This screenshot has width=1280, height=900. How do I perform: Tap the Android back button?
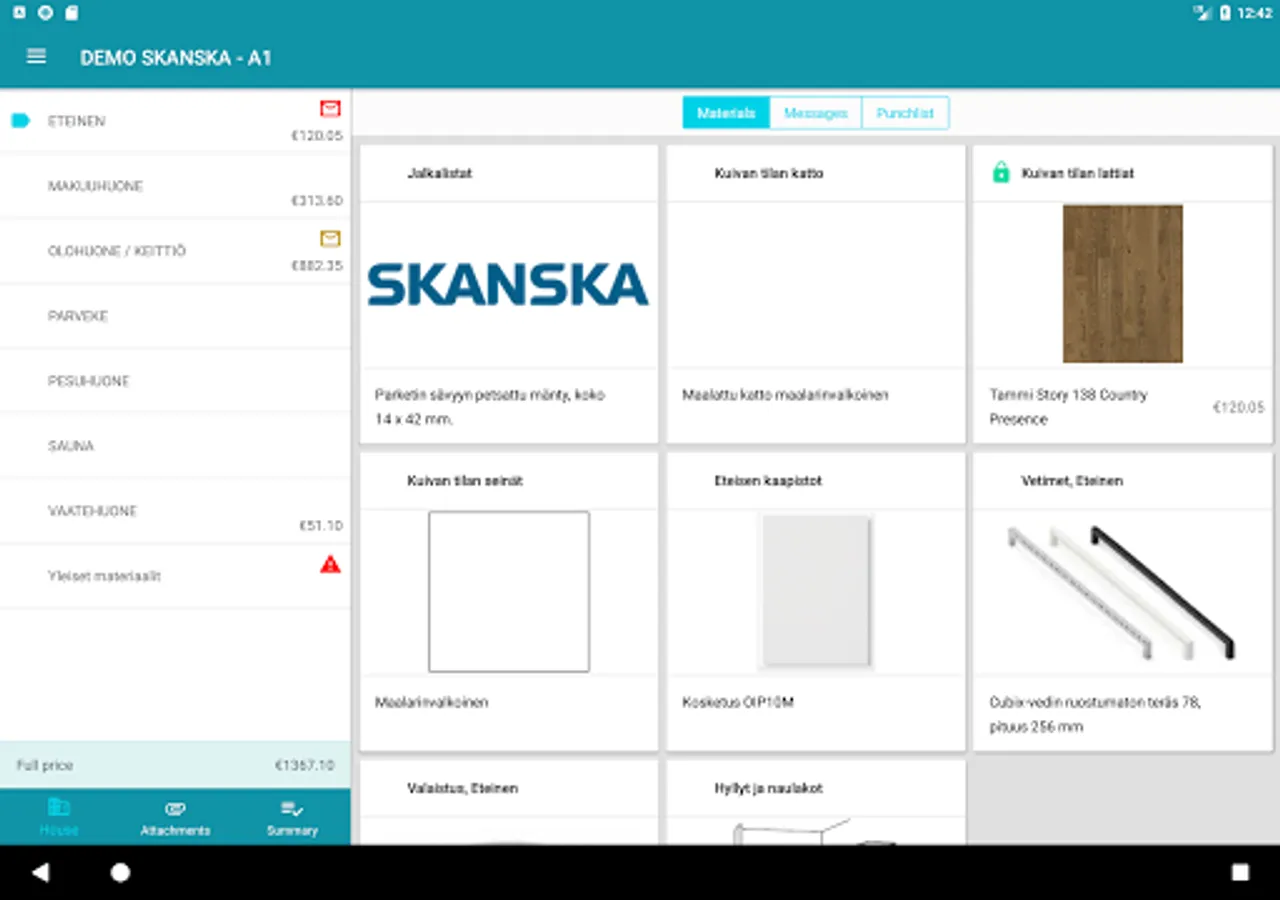tap(40, 873)
